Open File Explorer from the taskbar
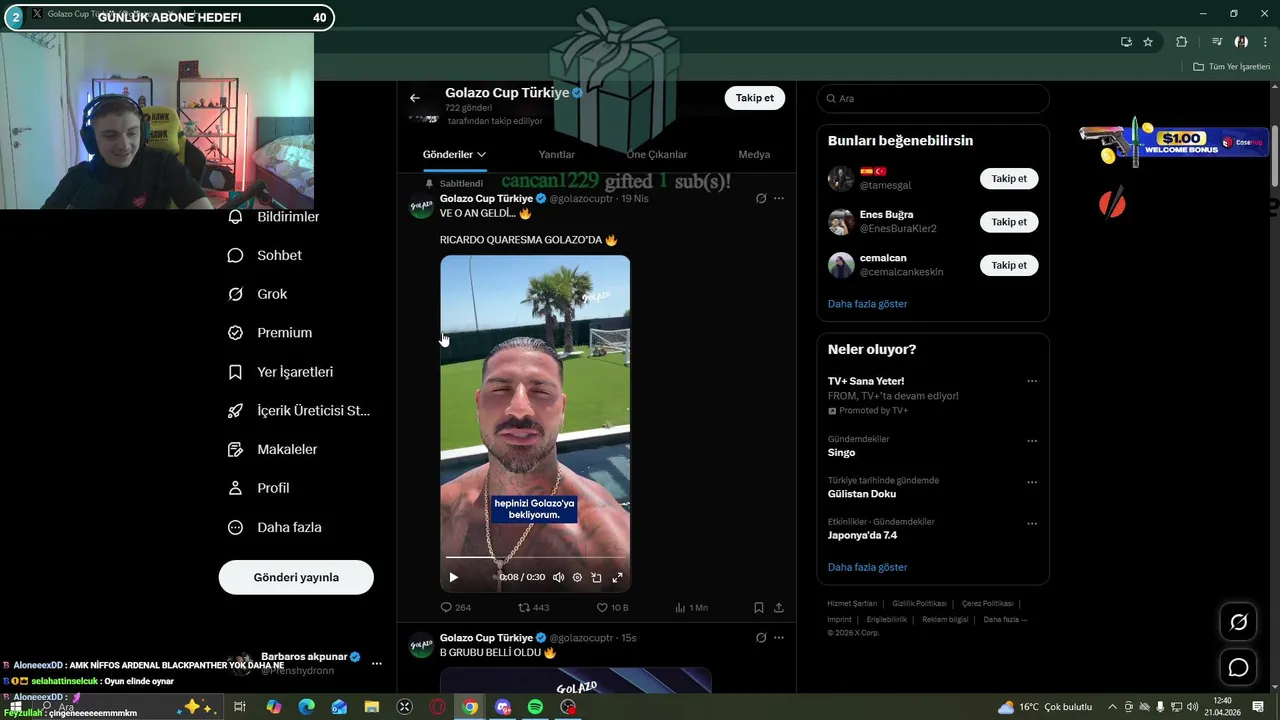This screenshot has height=720, width=1280. (372, 707)
